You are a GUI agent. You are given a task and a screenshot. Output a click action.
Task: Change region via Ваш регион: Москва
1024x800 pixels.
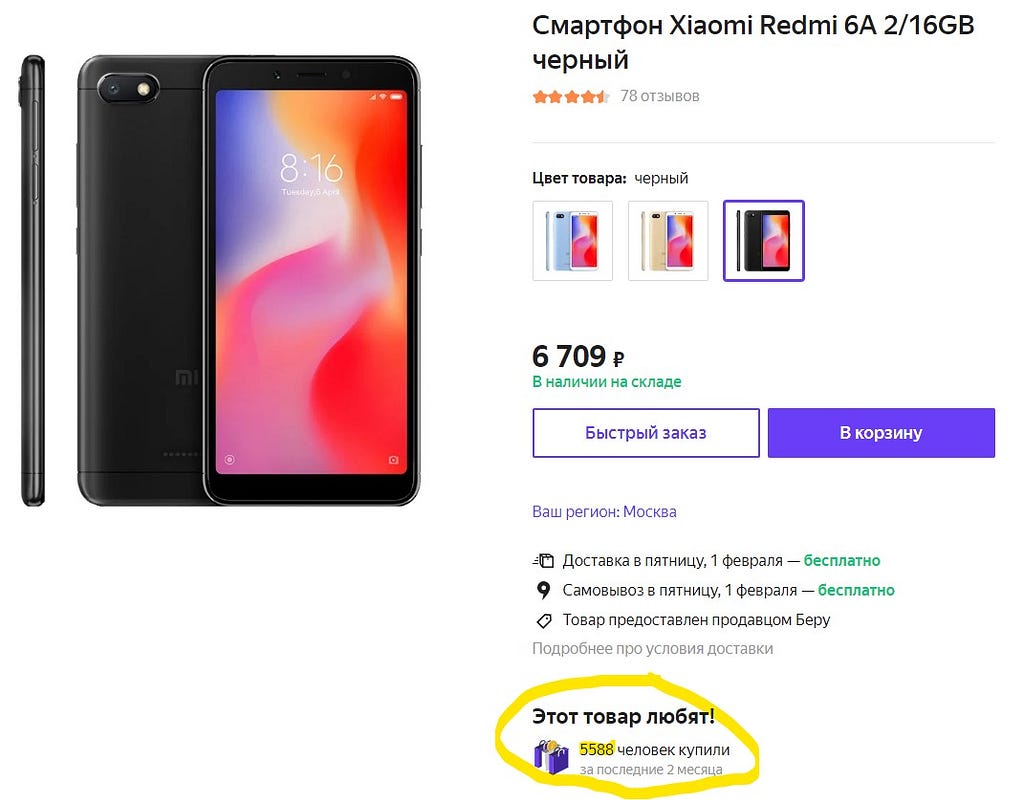604,511
